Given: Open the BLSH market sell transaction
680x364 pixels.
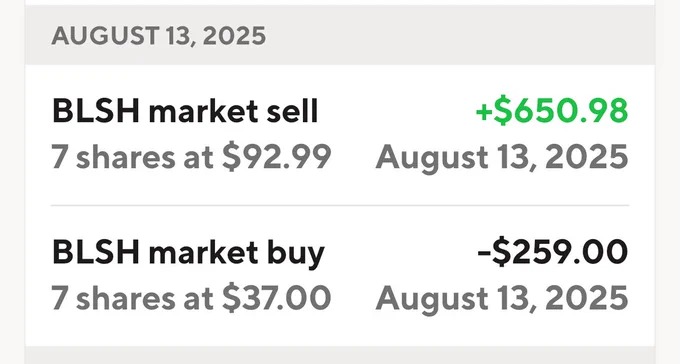Looking at the screenshot, I should click(x=340, y=135).
